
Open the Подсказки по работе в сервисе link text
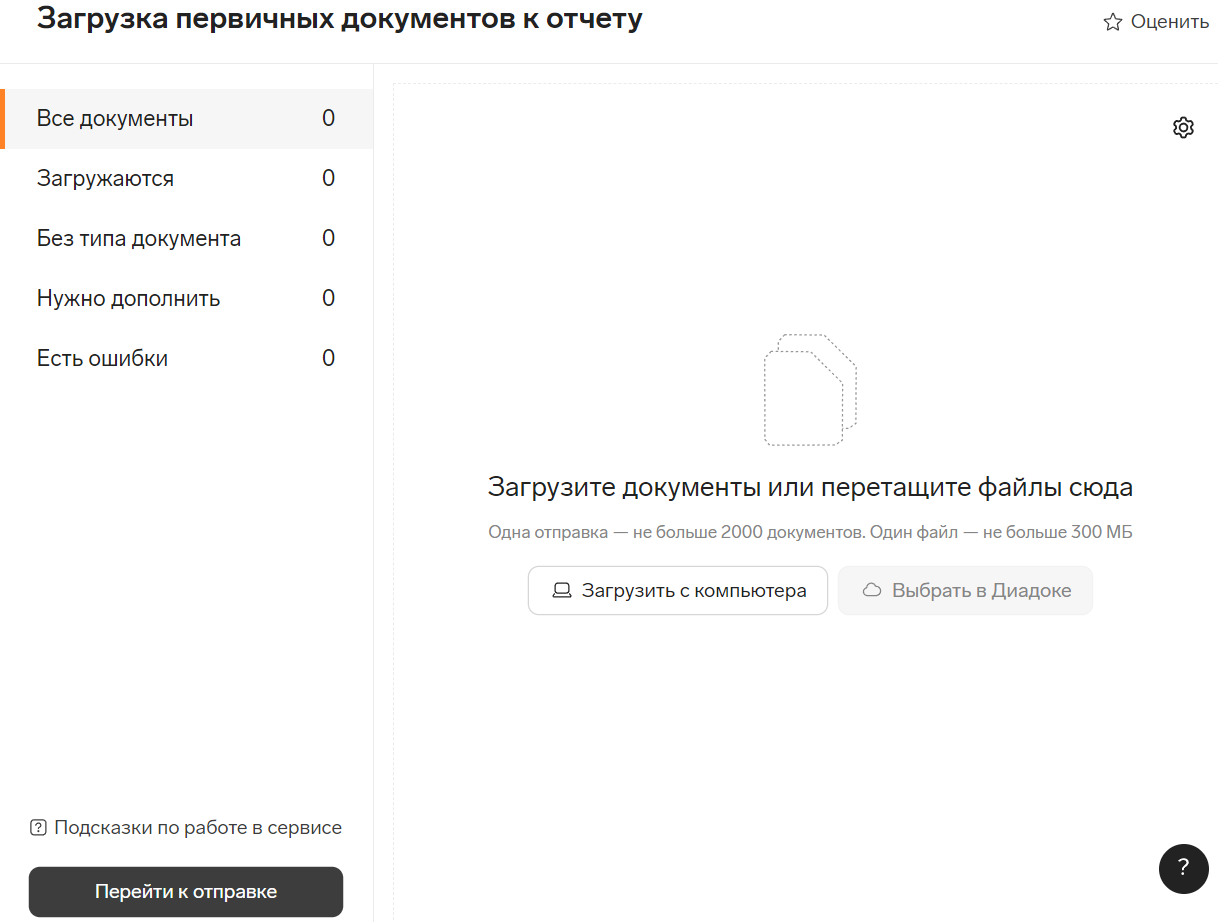point(198,828)
